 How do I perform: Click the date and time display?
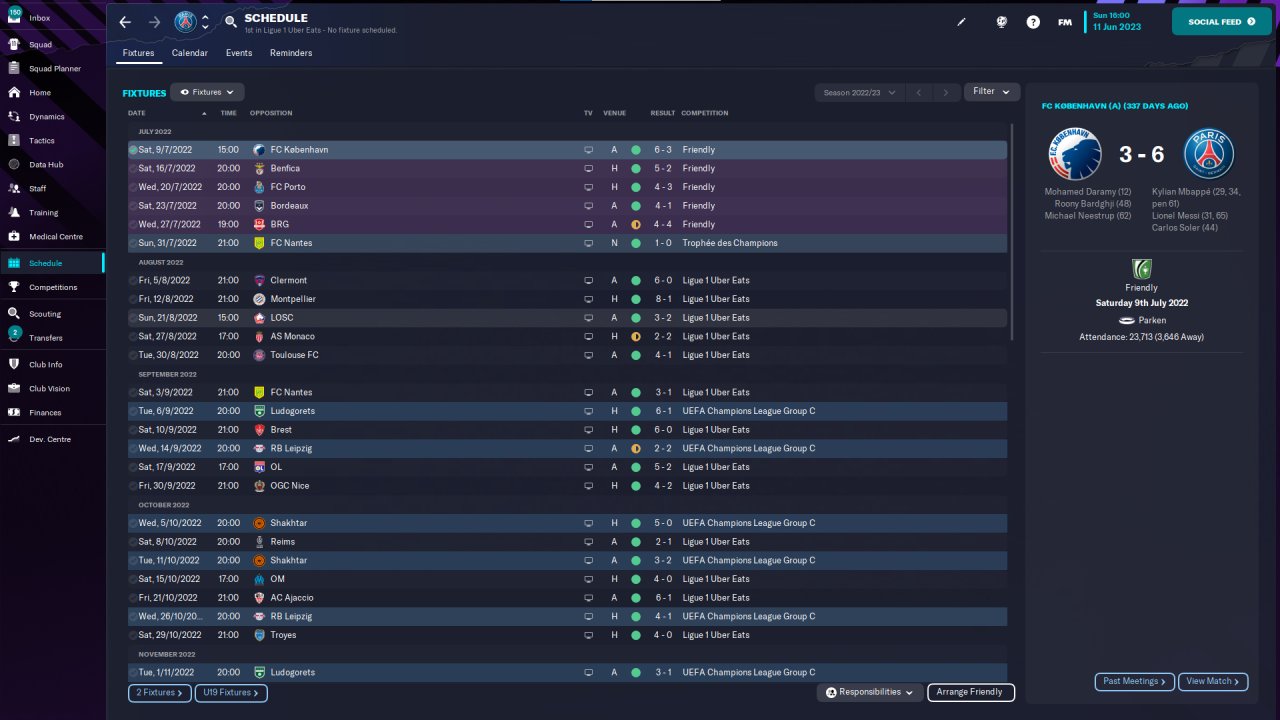coord(1117,21)
